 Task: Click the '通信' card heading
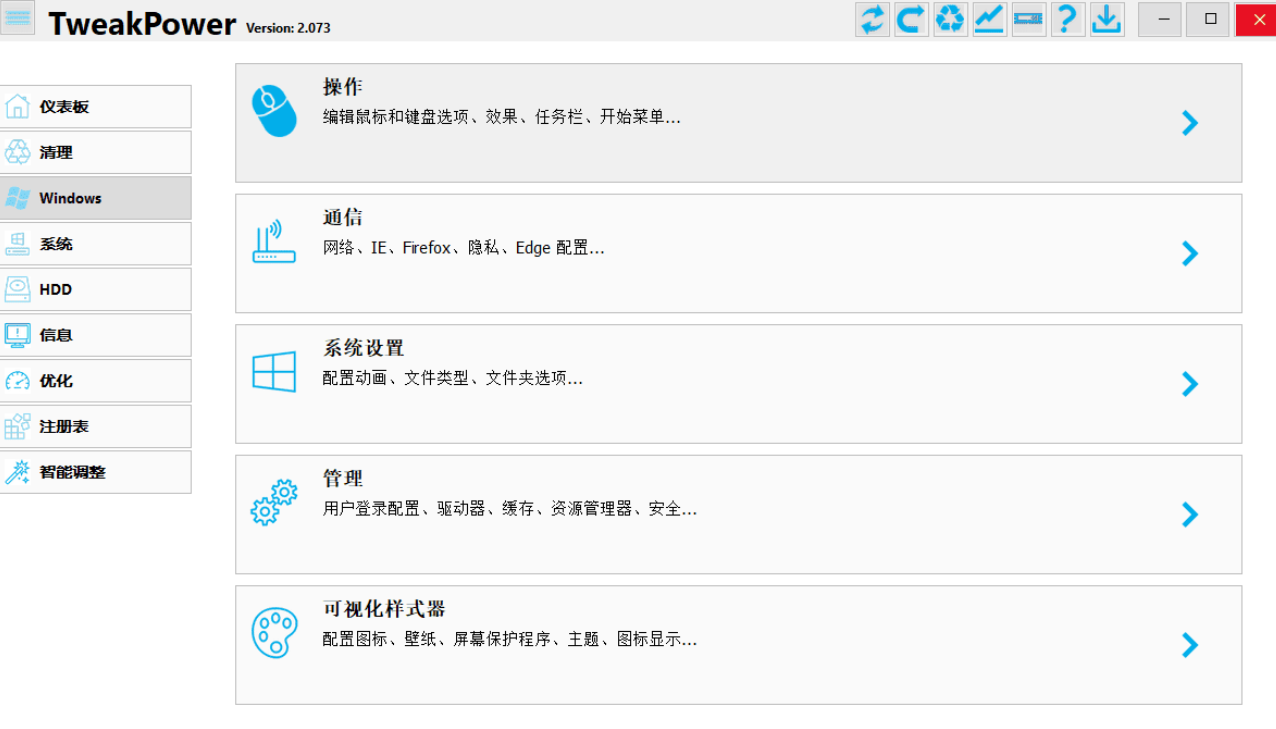coord(343,218)
